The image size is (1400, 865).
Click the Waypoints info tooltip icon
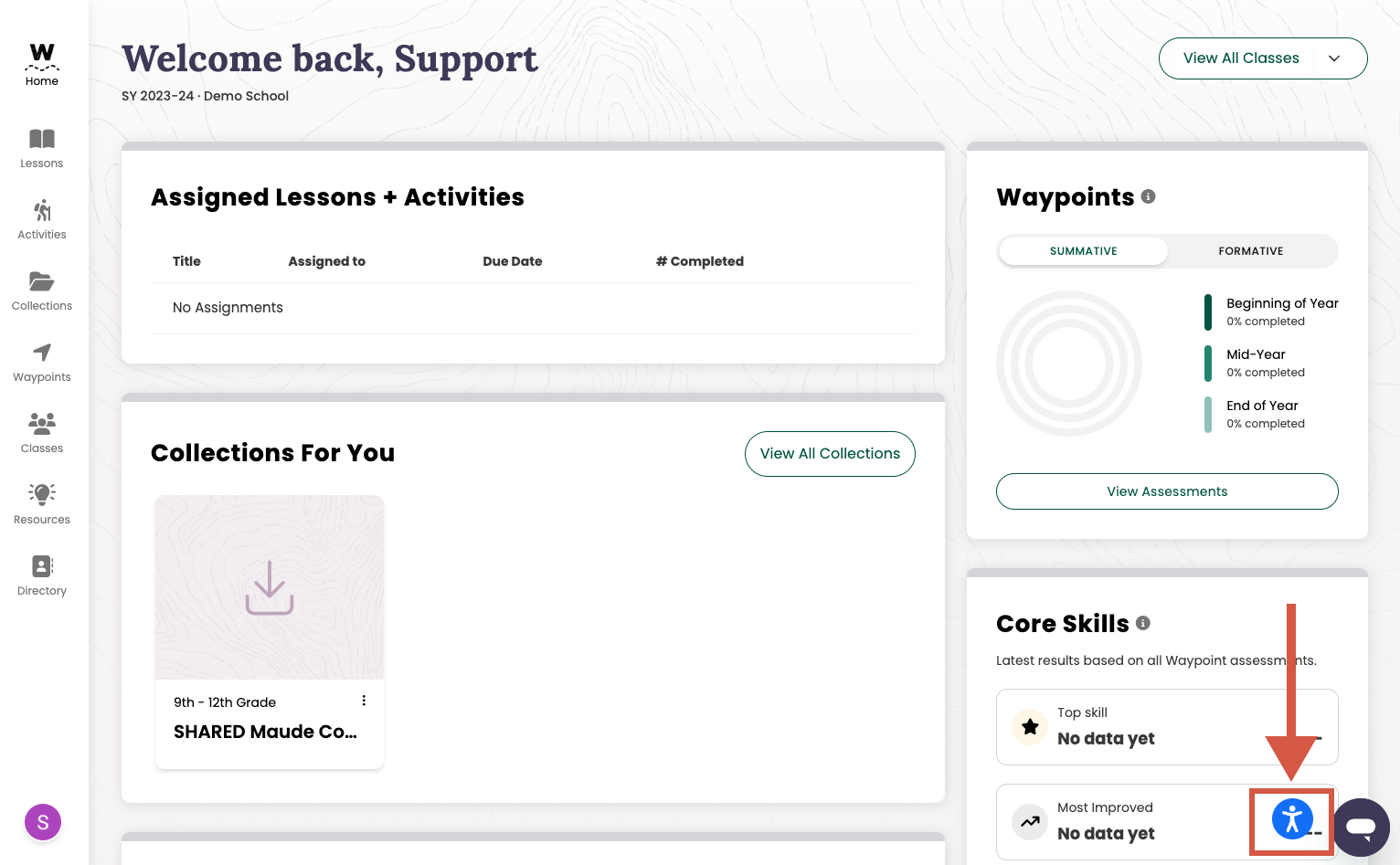click(x=1149, y=196)
